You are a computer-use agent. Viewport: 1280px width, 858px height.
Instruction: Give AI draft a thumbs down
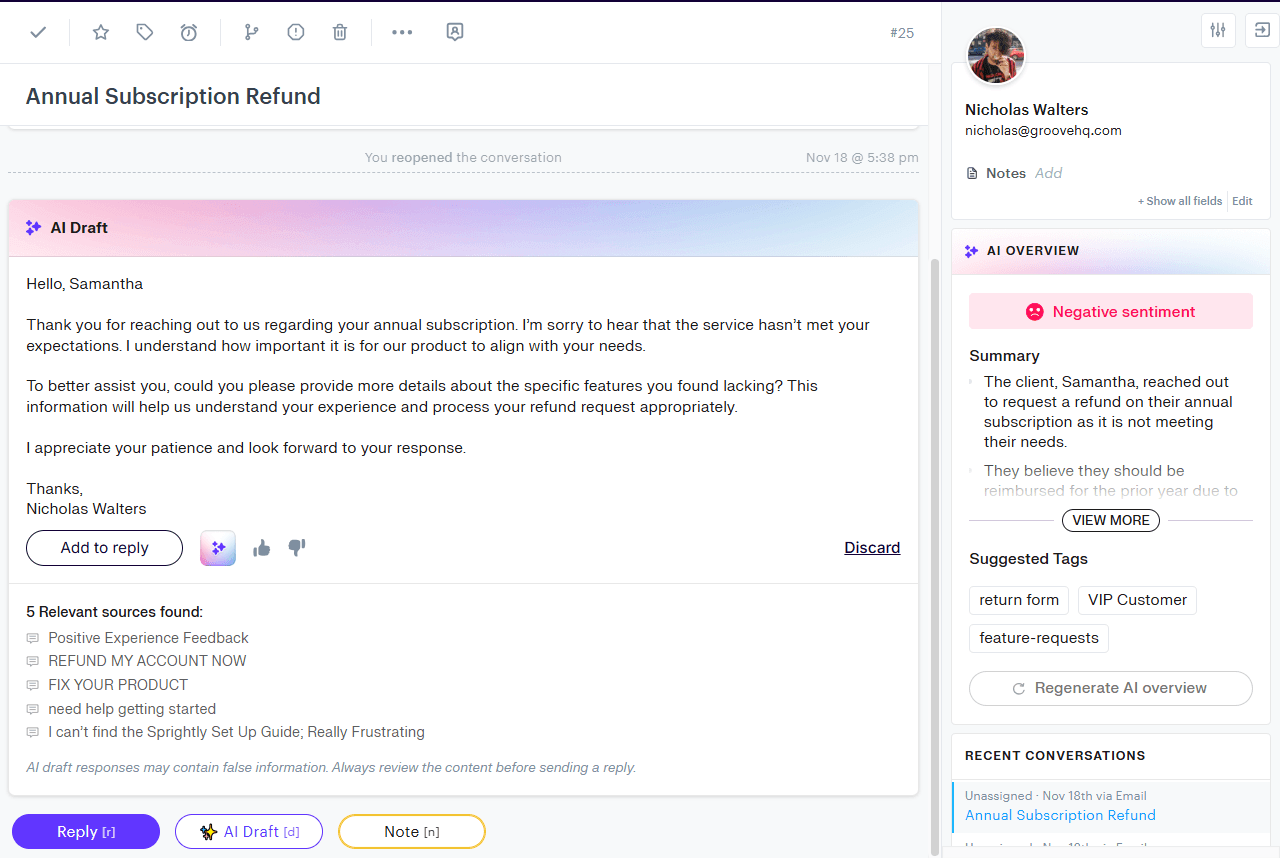point(297,548)
